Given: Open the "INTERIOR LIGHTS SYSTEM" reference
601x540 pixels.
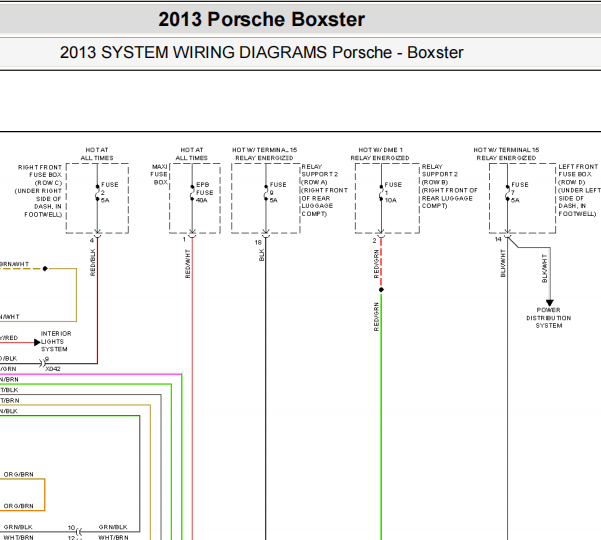Looking at the screenshot, I should coord(56,341).
